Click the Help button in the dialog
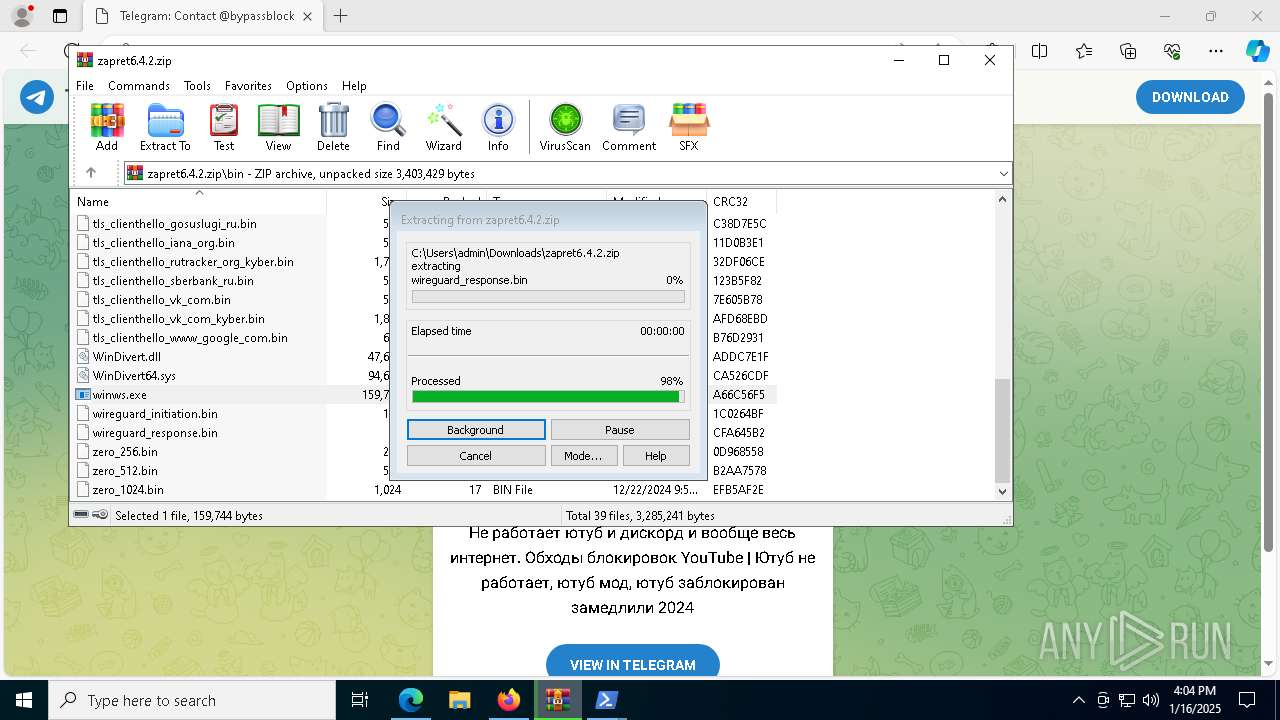The width and height of the screenshot is (1280, 720). (x=656, y=456)
